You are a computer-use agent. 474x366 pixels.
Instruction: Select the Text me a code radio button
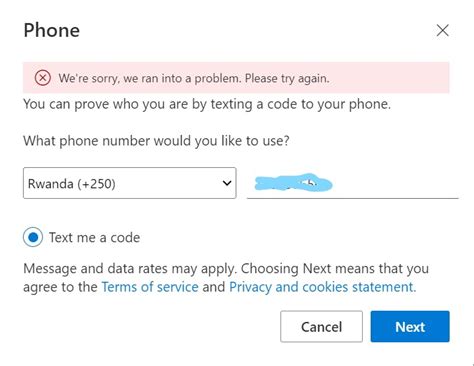33,237
